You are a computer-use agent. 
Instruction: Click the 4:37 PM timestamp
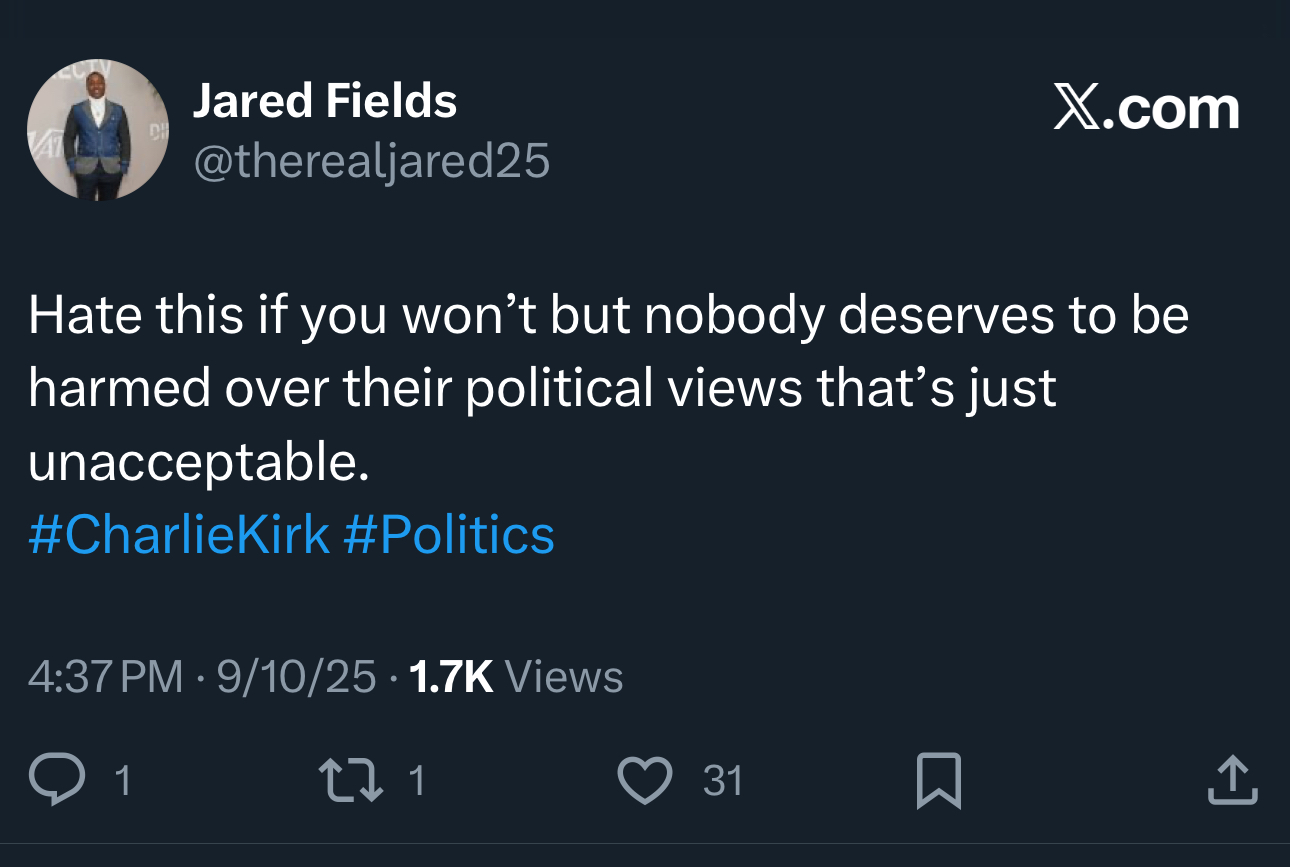(106, 677)
